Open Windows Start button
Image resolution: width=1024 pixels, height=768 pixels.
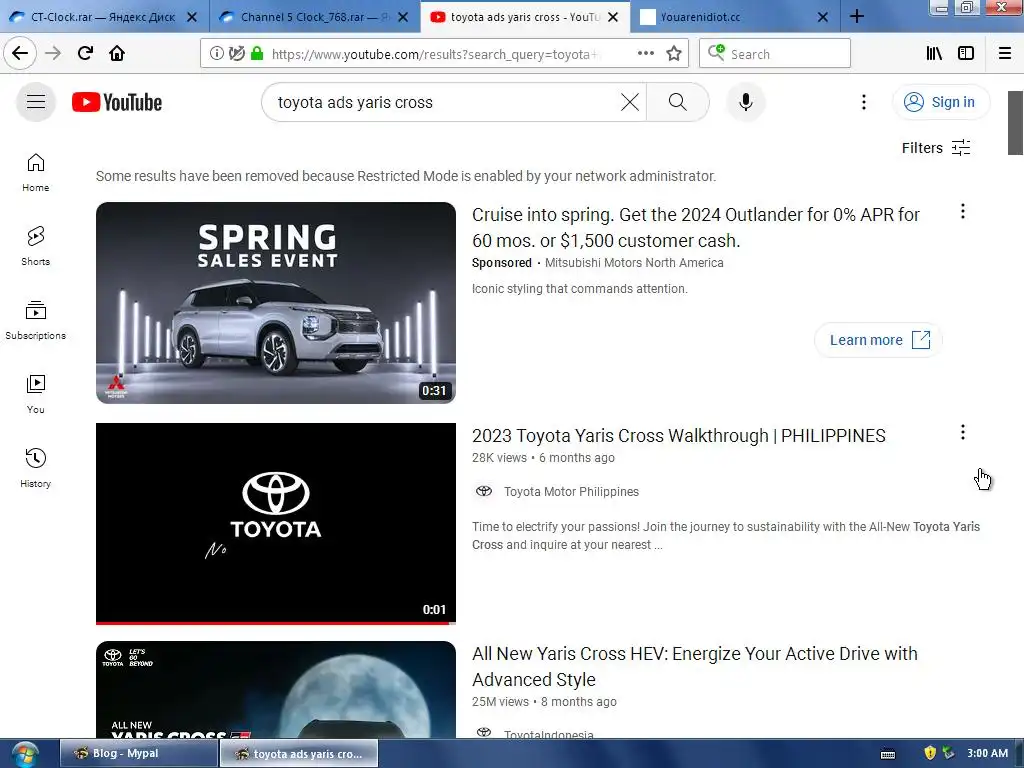pyautogui.click(x=24, y=754)
